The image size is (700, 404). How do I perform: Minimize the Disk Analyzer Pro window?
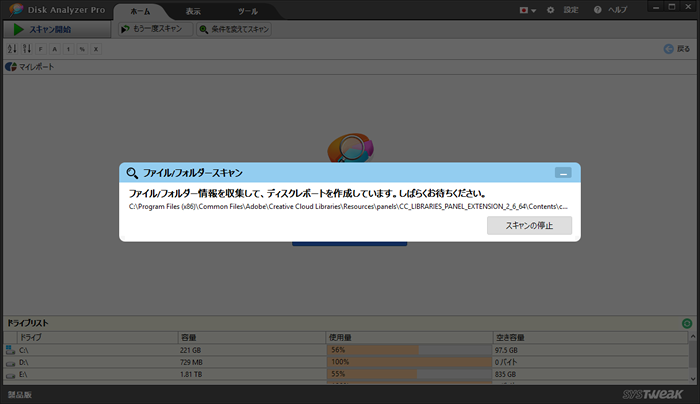[656, 7]
